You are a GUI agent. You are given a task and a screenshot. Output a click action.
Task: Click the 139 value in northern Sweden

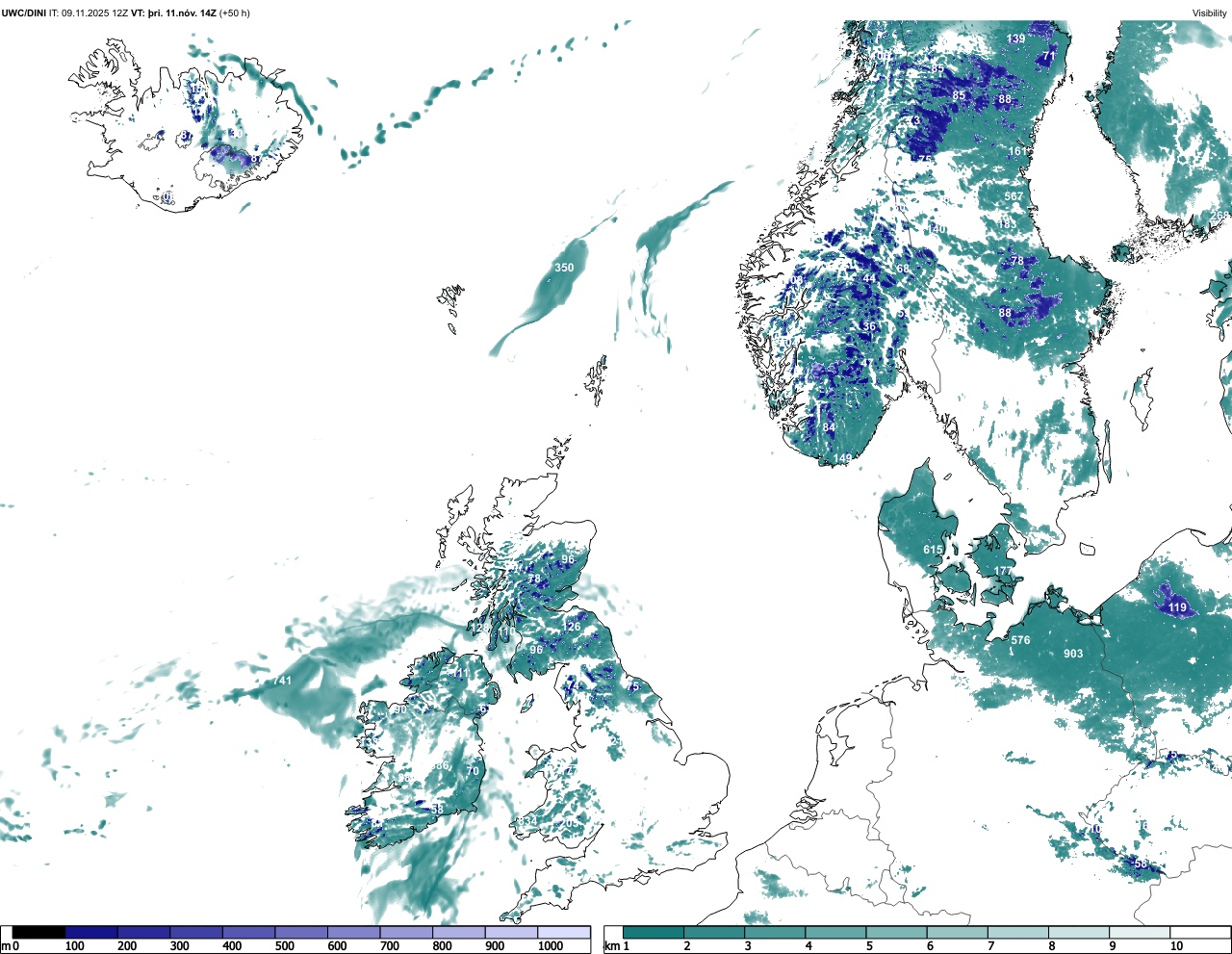(x=1016, y=39)
